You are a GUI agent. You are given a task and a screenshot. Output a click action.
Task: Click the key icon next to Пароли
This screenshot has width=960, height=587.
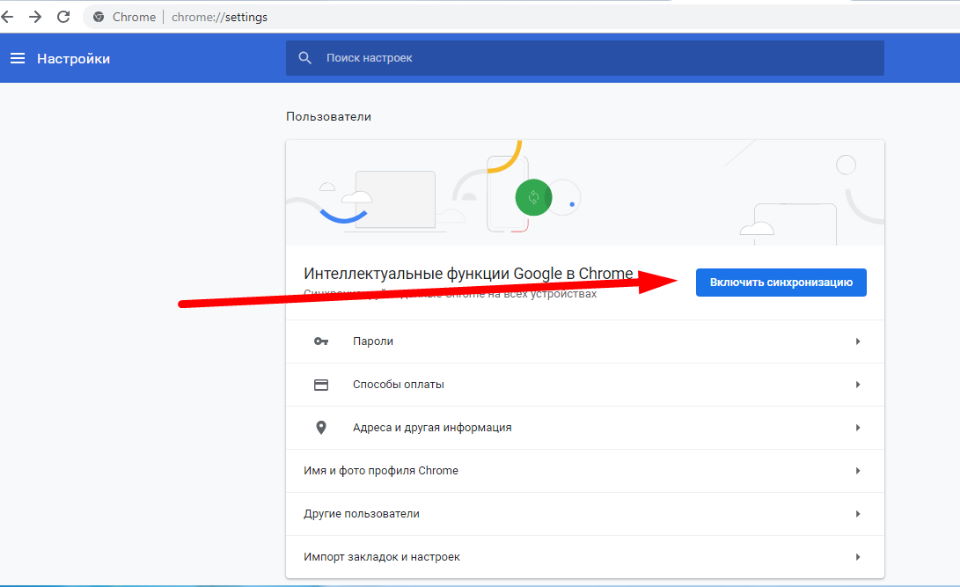[321, 341]
